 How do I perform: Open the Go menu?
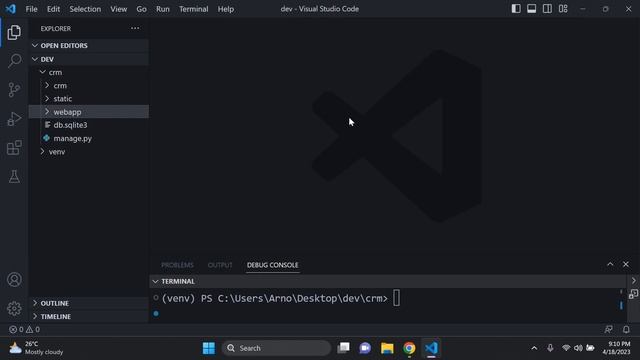click(141, 9)
